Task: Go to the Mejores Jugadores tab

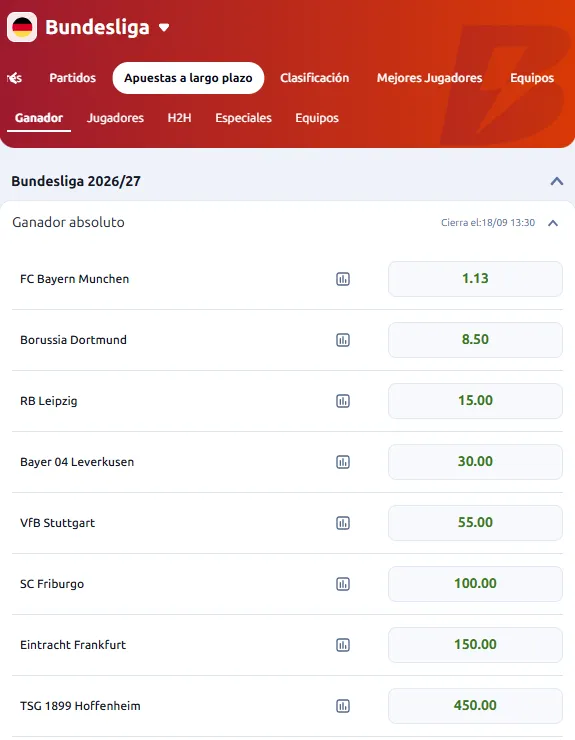Action: 430,78
